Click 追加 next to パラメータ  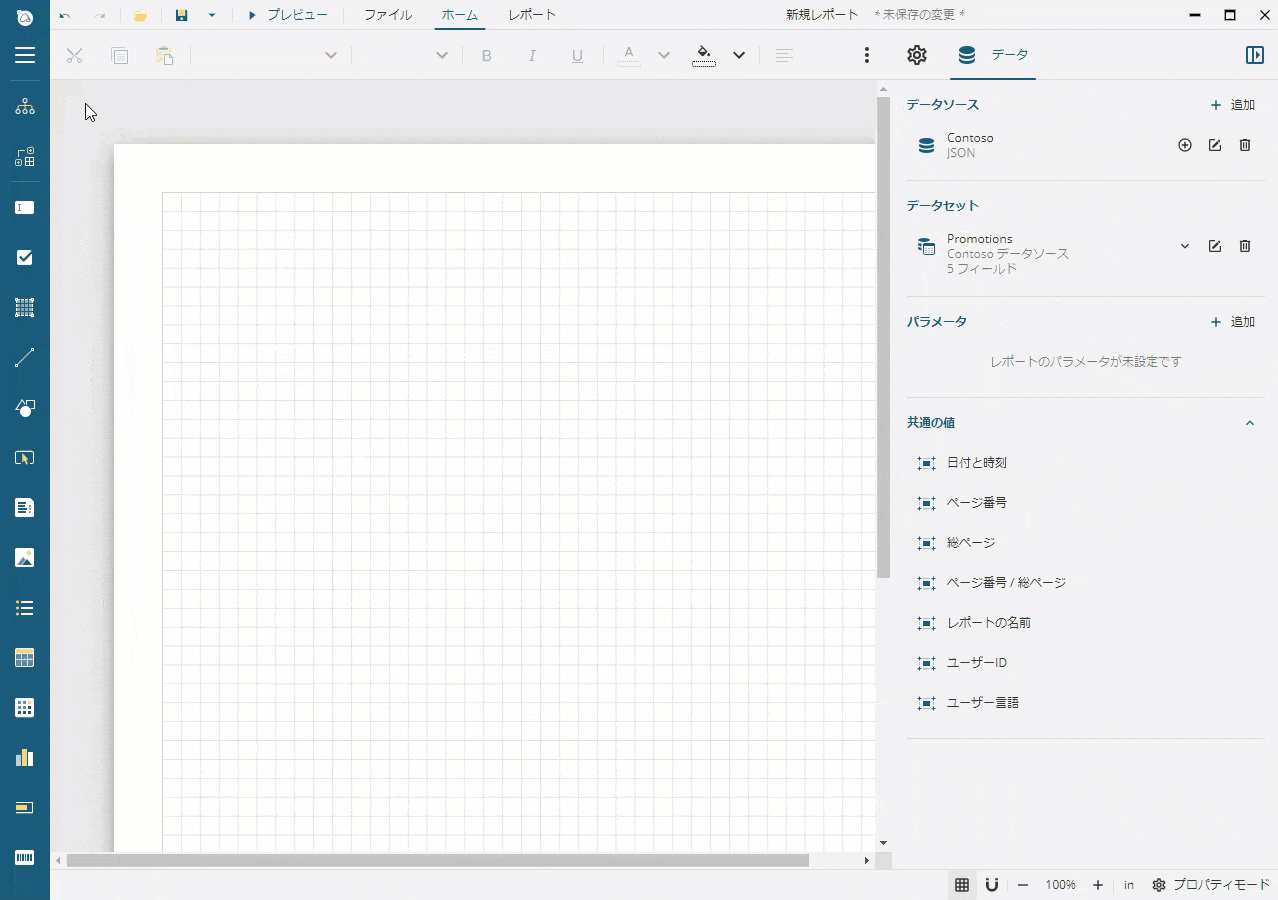tap(1232, 322)
